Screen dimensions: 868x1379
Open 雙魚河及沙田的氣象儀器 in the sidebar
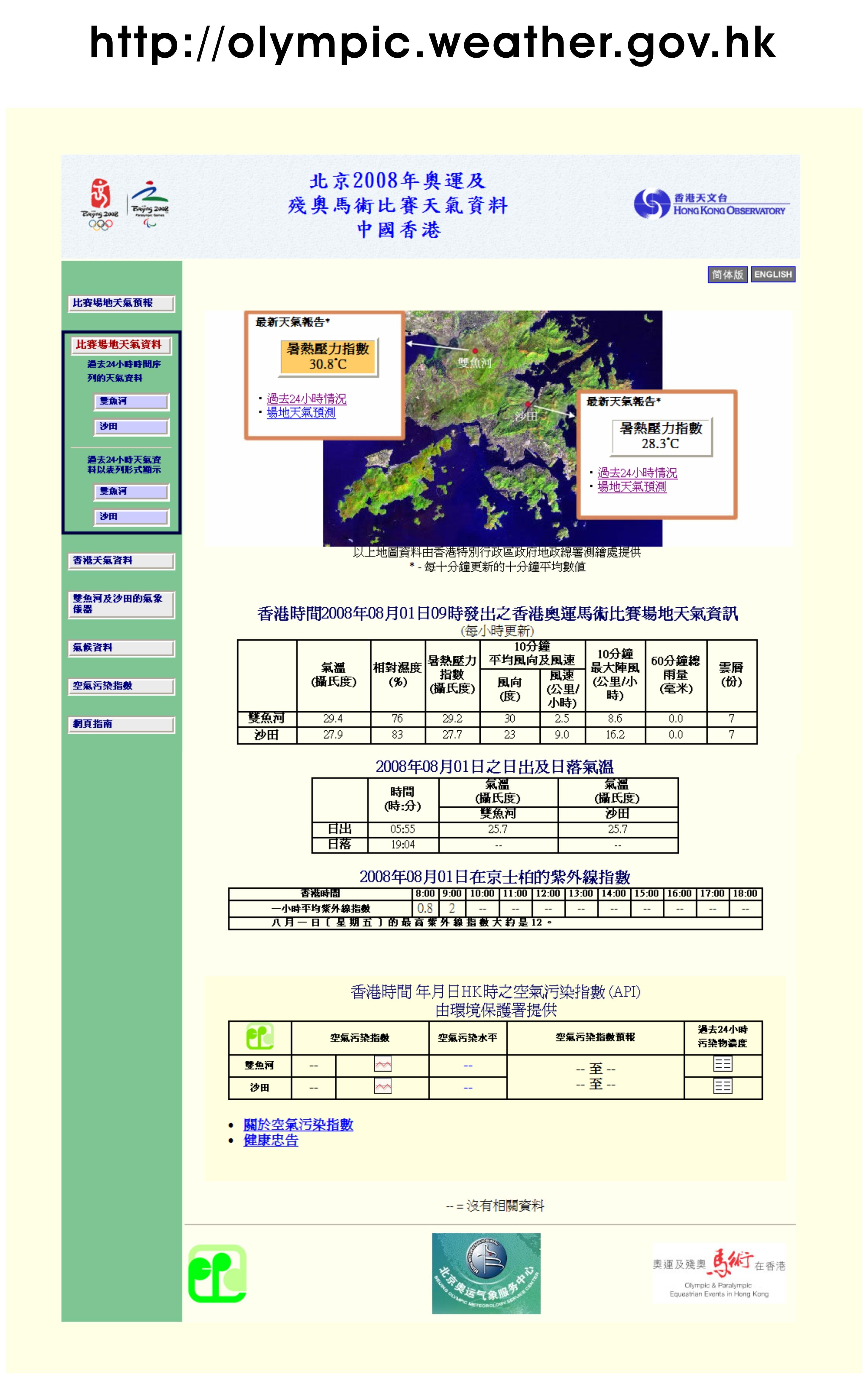tap(121, 605)
